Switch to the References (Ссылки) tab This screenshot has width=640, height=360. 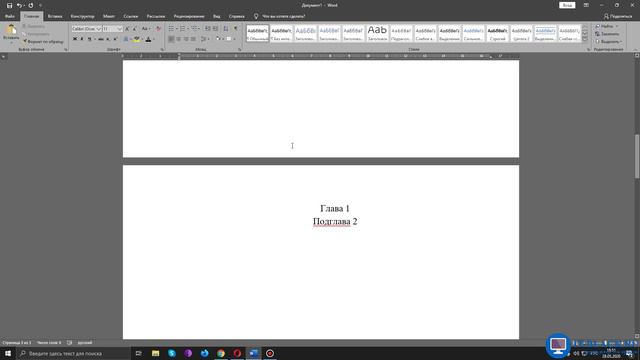(x=131, y=16)
